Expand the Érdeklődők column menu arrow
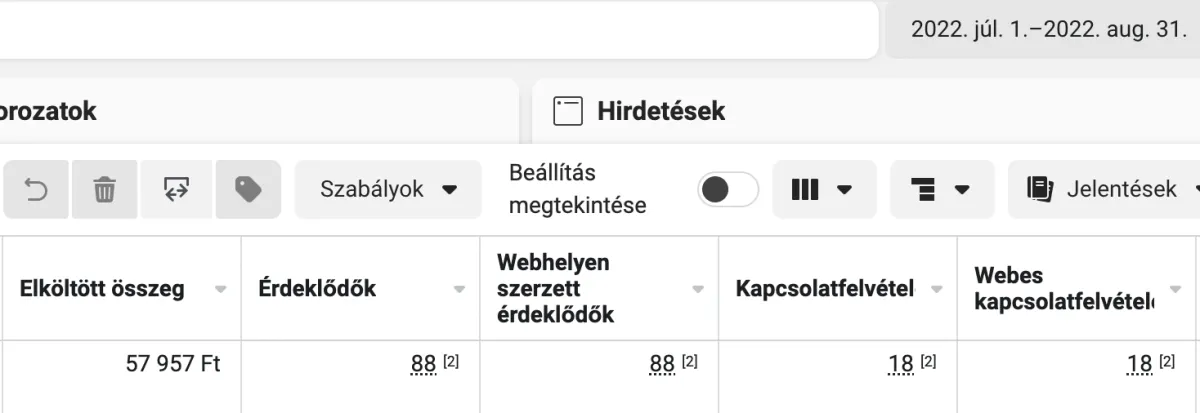Viewport: 1200px width, 413px height. (459, 289)
